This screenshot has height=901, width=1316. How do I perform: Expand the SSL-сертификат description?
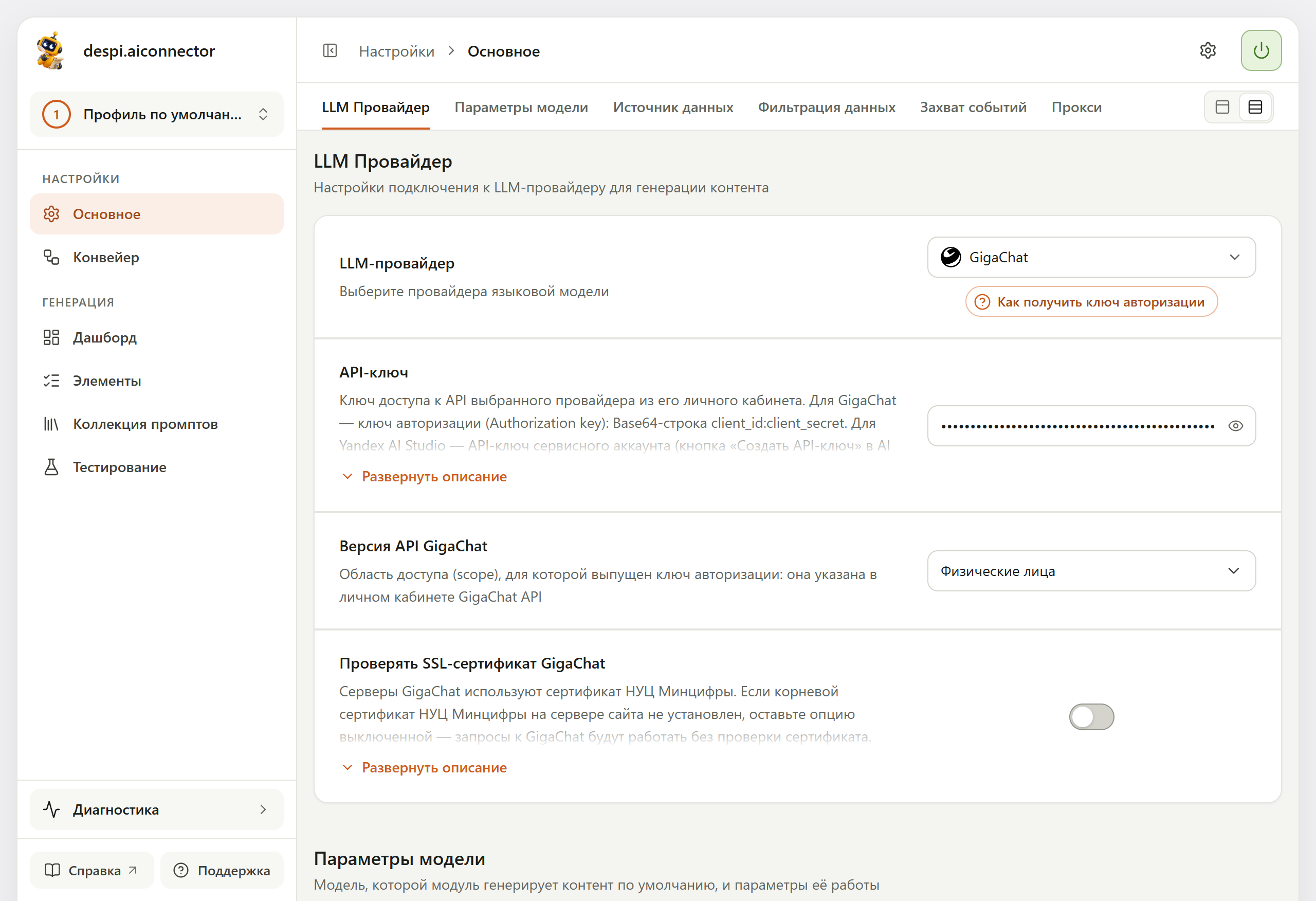[424, 768]
